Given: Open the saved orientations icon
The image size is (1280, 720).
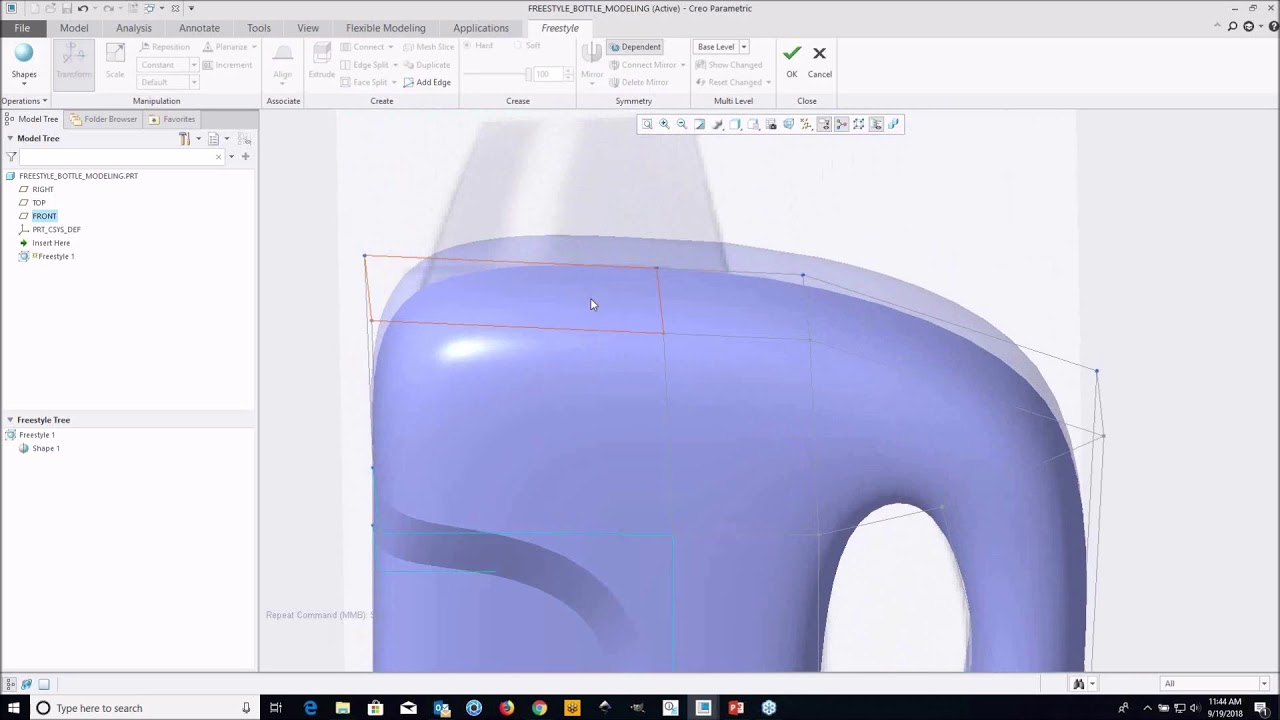Looking at the screenshot, I should click(753, 124).
